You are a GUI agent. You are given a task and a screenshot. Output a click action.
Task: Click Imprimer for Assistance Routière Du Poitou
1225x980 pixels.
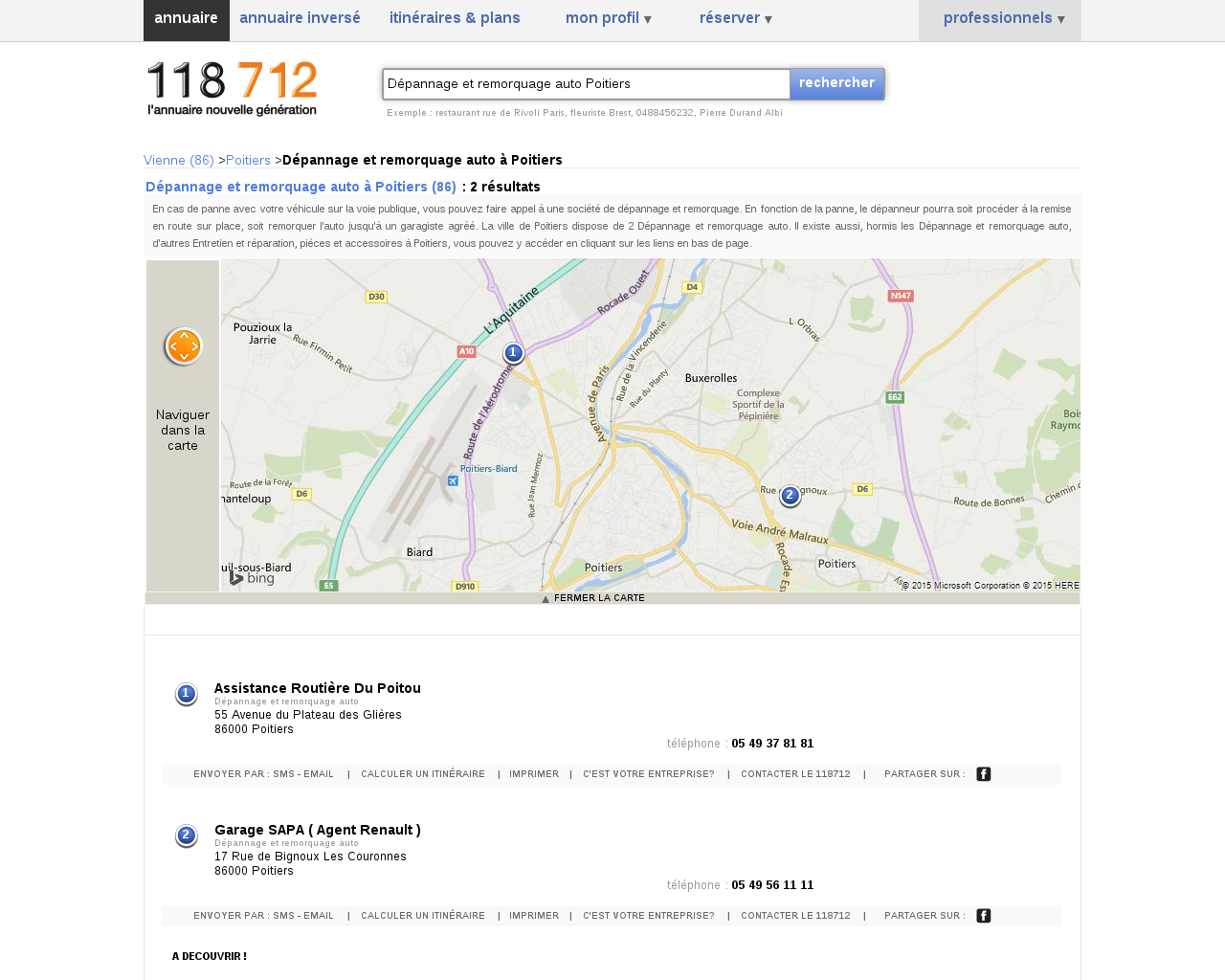(x=534, y=774)
